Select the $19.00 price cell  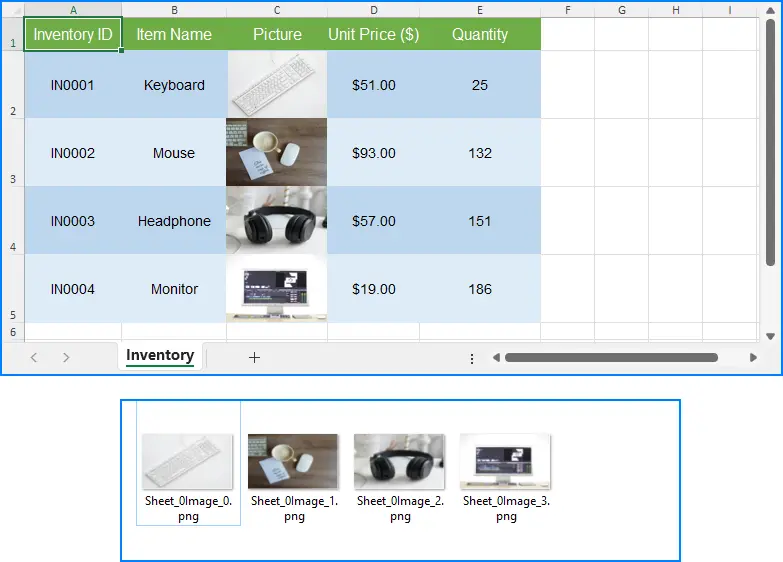(x=374, y=289)
